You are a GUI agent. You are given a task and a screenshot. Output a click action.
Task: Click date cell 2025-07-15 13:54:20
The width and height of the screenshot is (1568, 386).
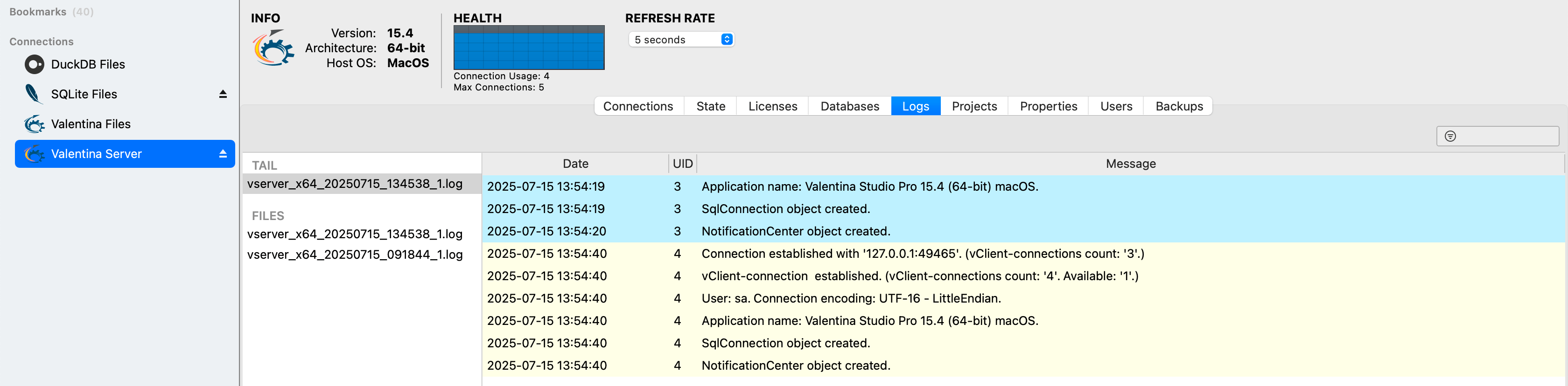546,232
